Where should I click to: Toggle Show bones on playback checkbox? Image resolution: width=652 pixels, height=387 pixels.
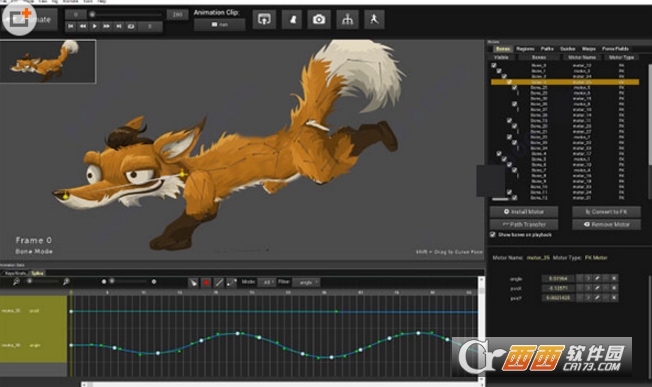point(493,235)
